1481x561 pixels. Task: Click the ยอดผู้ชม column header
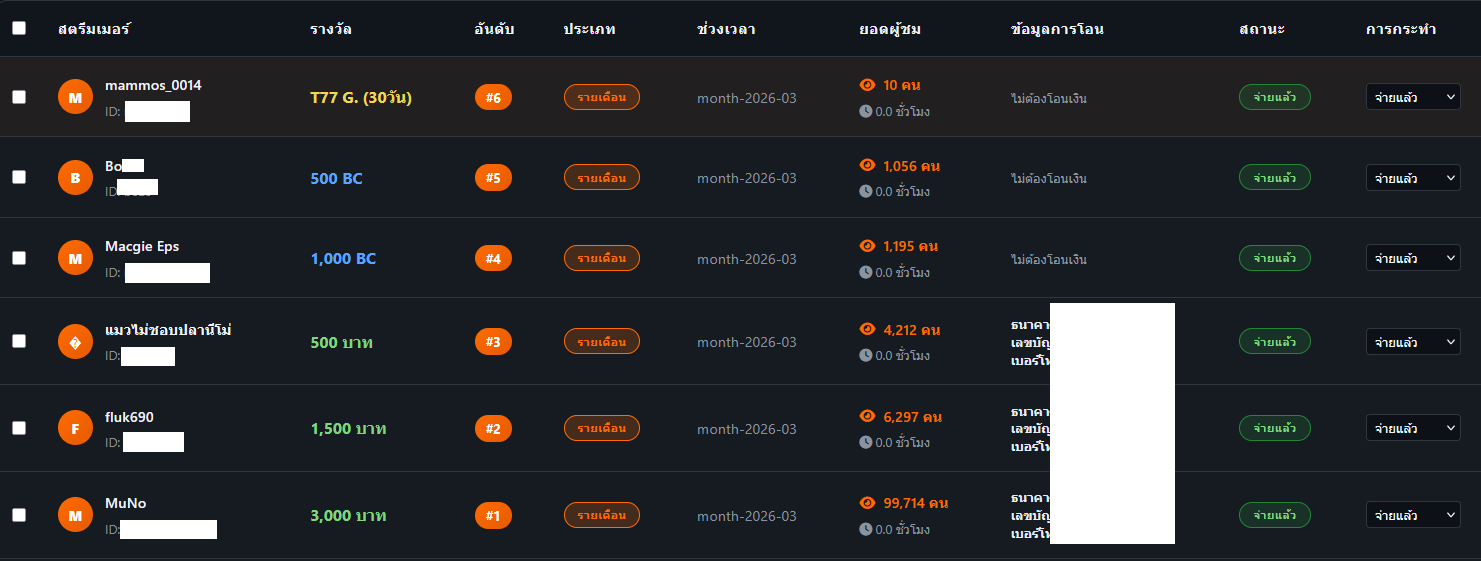[890, 29]
